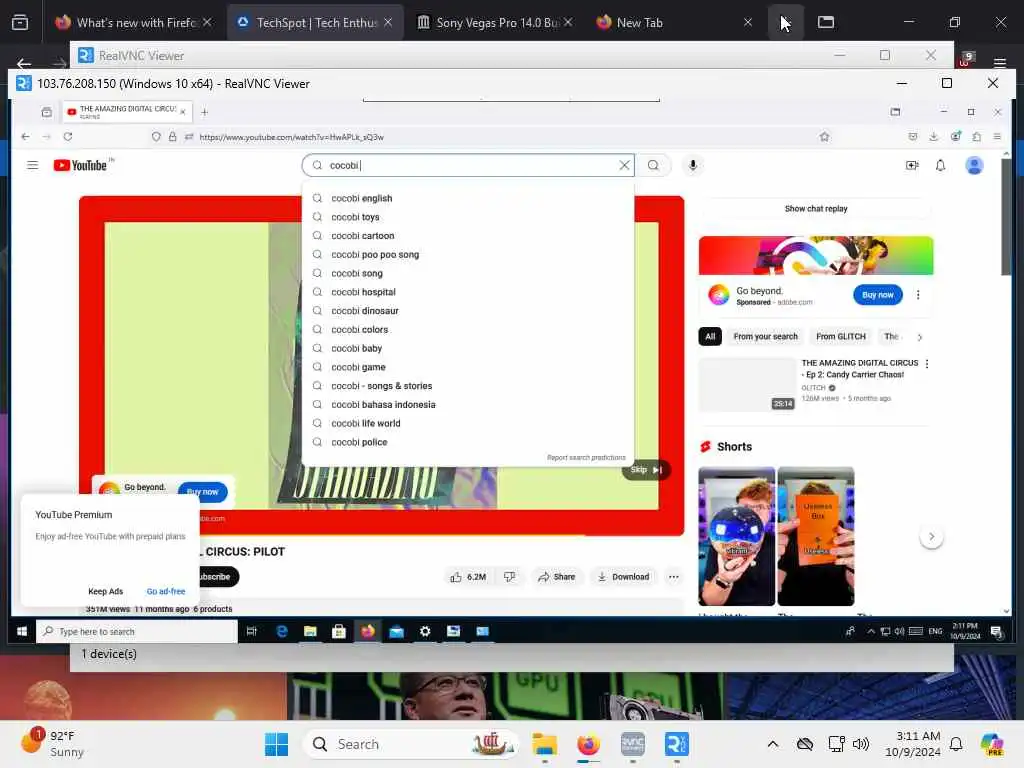
Task: Open remote Firefox application menu
Action: (997, 136)
